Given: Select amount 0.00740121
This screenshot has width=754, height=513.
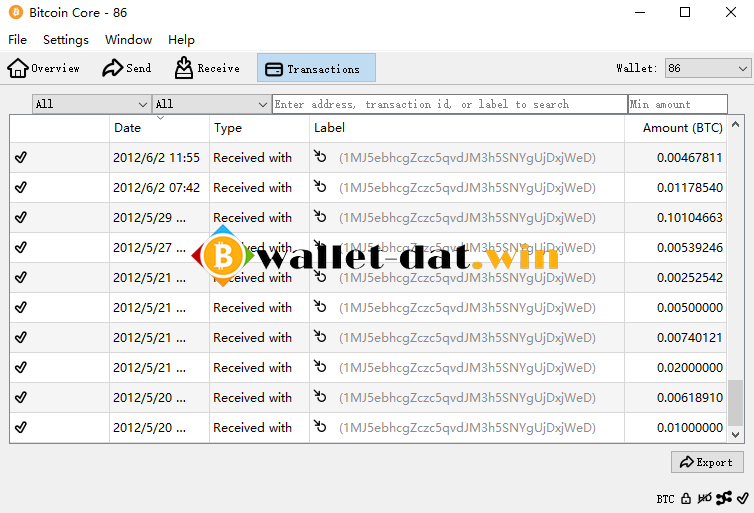Looking at the screenshot, I should [x=690, y=338].
